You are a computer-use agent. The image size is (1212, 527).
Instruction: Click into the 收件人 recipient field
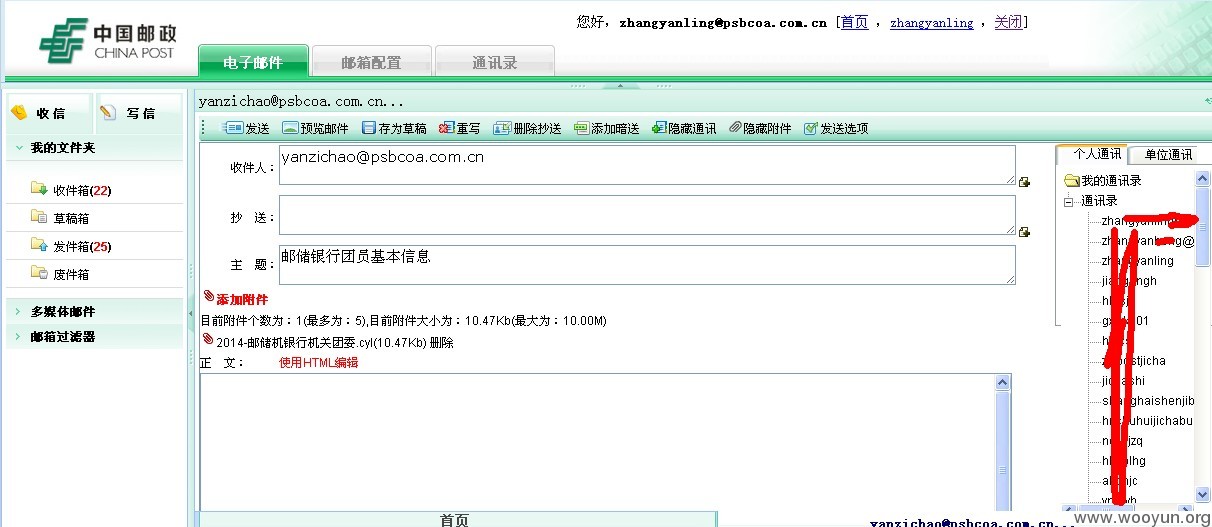tap(647, 165)
